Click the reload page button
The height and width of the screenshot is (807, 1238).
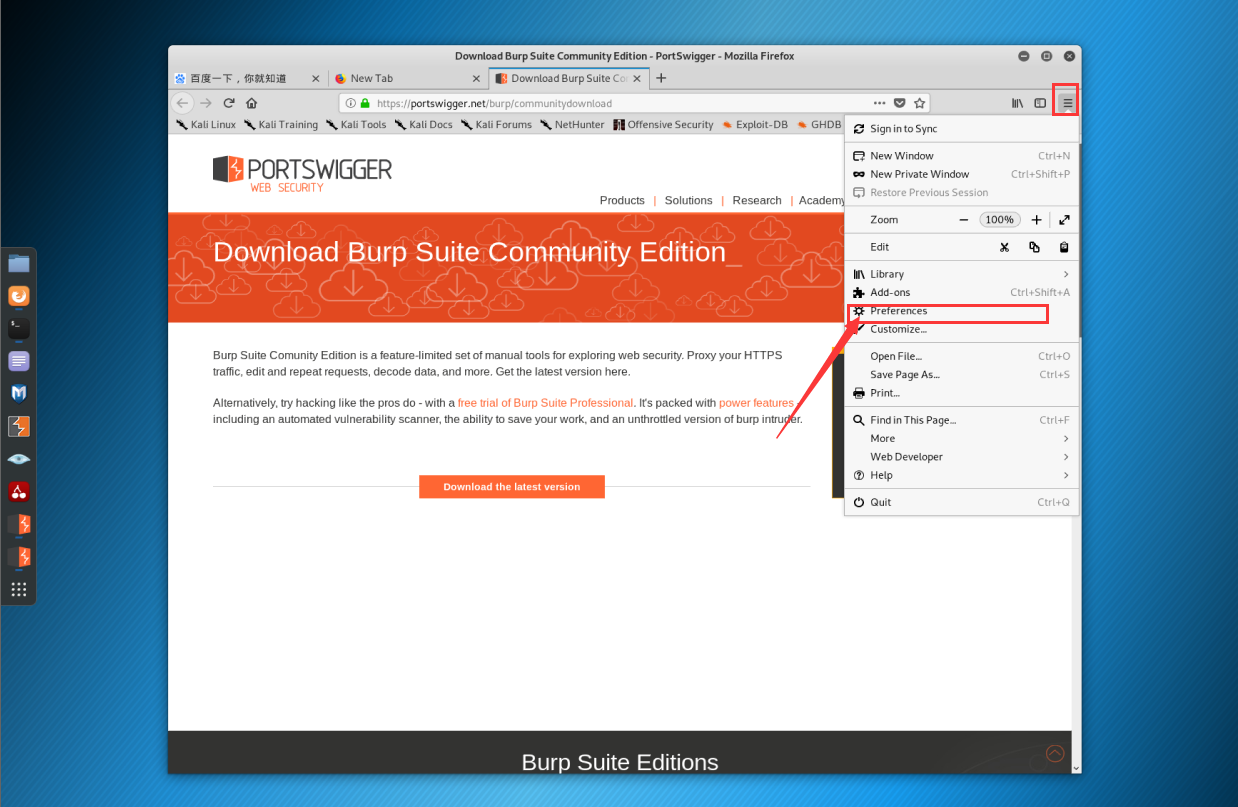coord(229,102)
